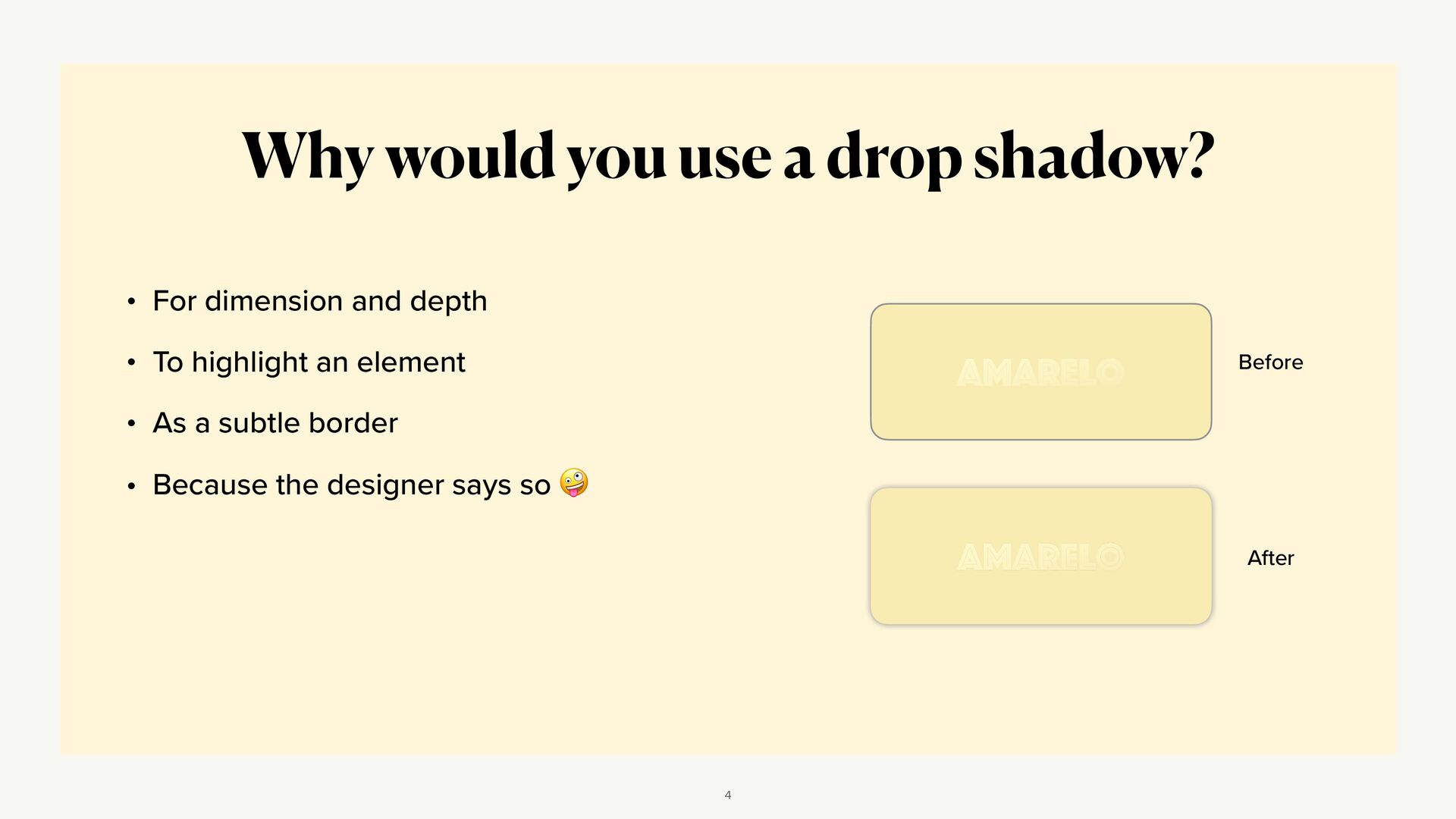Click the word 'shadow?' in the title
This screenshot has width=1456, height=819.
tap(1094, 155)
